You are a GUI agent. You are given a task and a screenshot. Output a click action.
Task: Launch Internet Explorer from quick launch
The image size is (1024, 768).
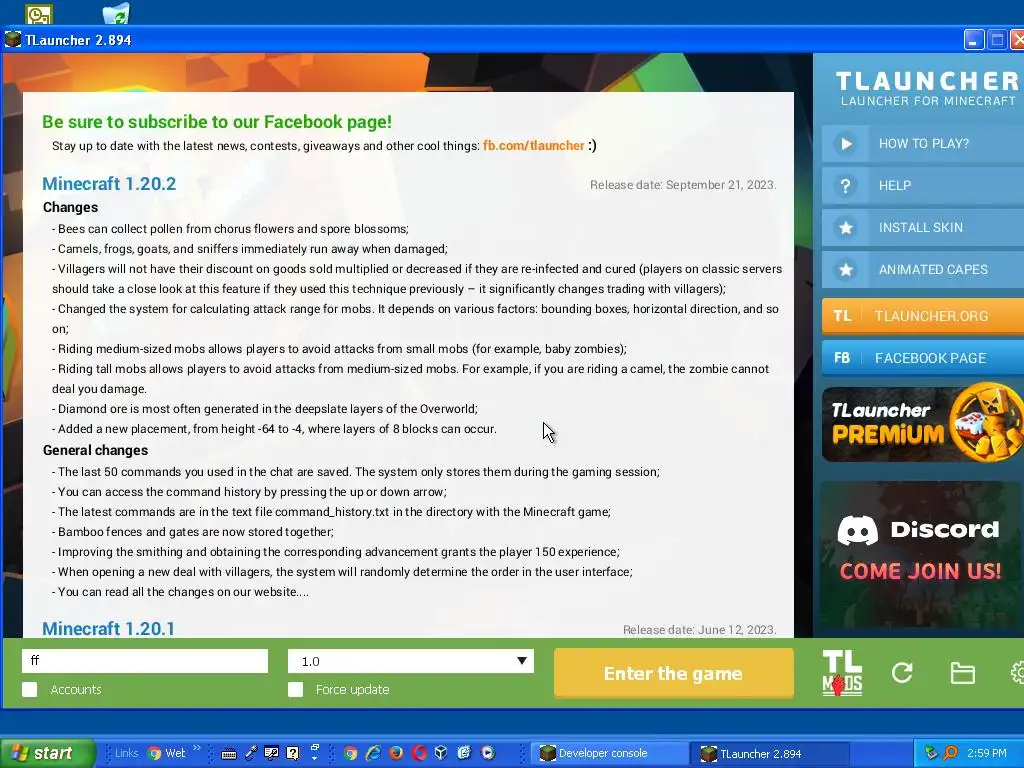pos(374,753)
